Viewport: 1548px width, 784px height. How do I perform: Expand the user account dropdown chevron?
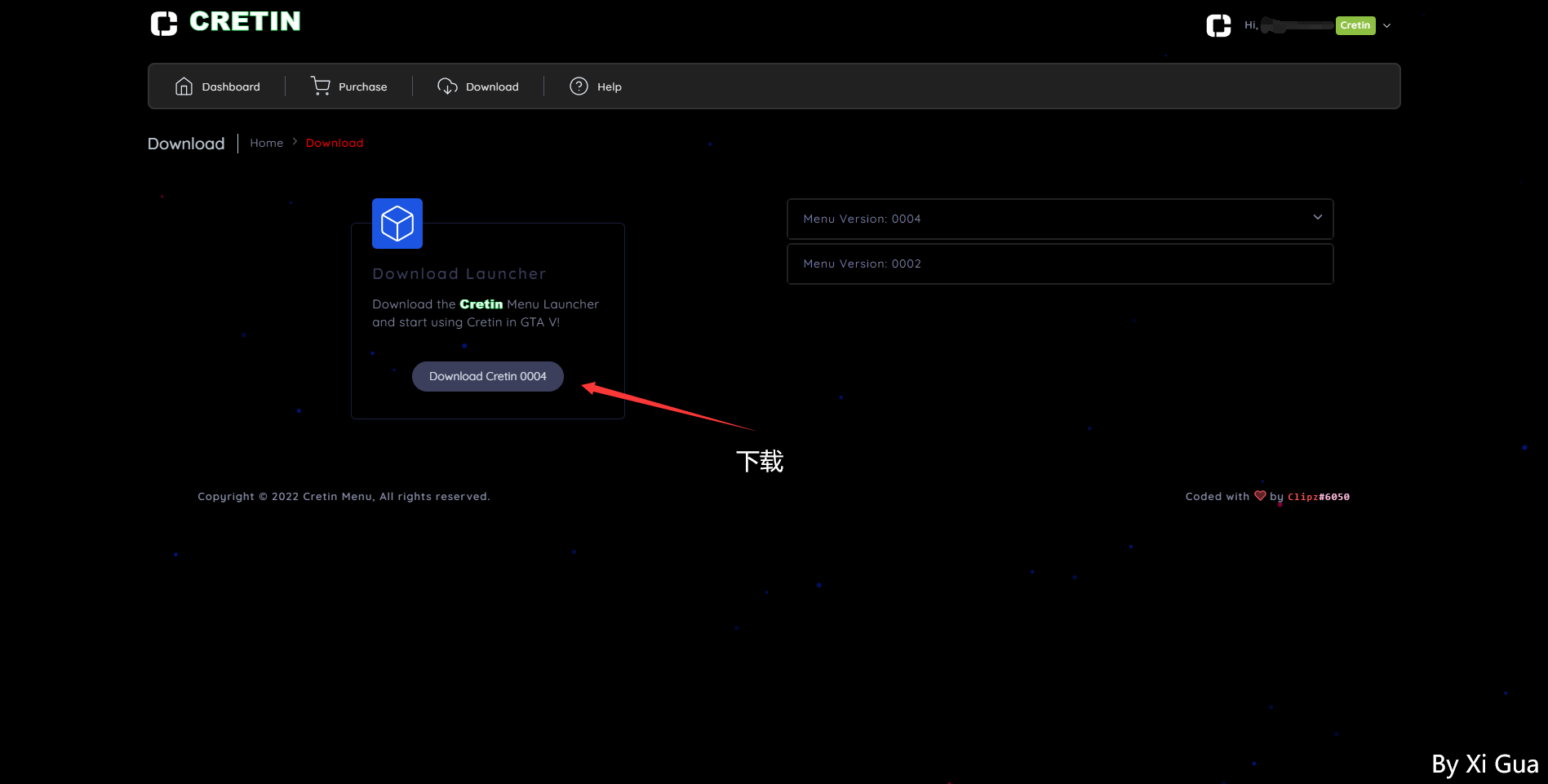click(x=1386, y=25)
